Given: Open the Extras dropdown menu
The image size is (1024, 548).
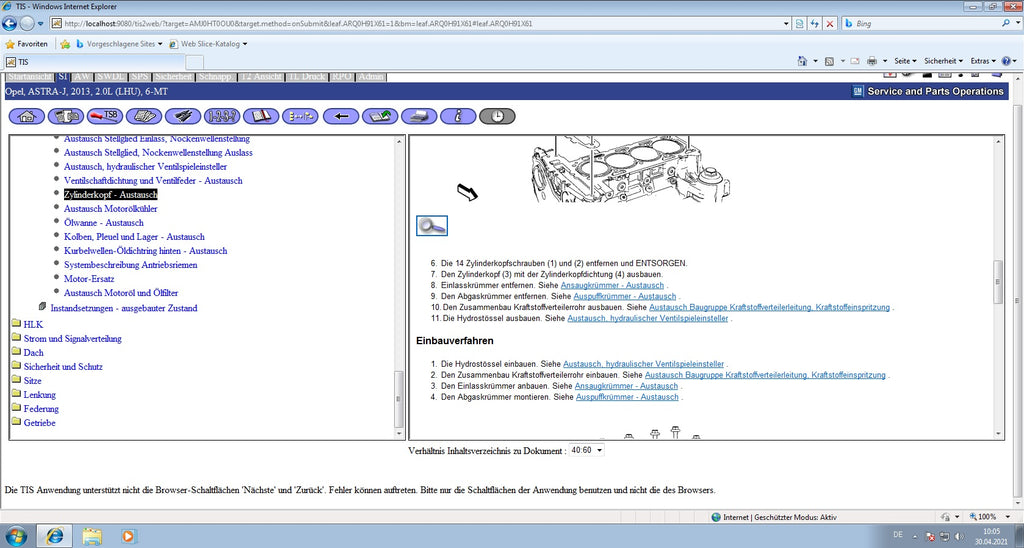Looking at the screenshot, I should coord(984,61).
